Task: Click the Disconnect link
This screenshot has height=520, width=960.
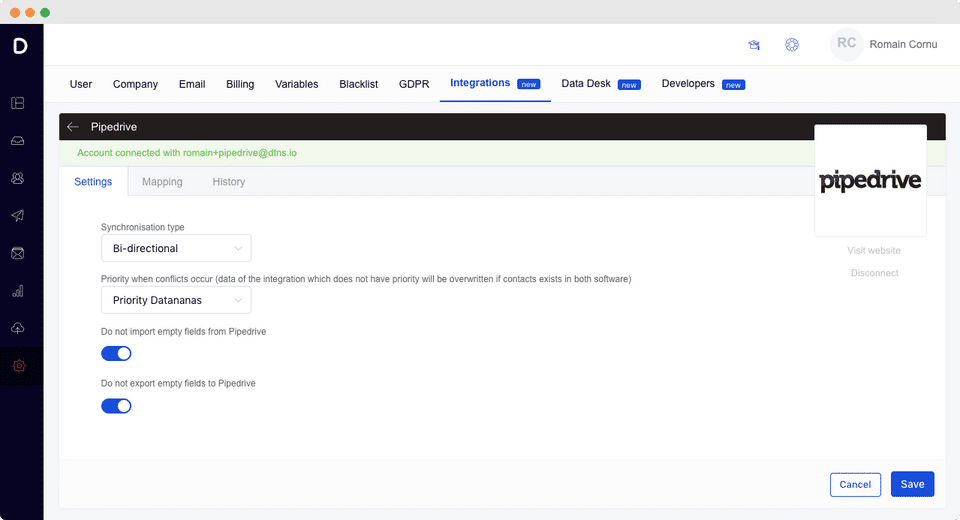Action: [x=874, y=273]
